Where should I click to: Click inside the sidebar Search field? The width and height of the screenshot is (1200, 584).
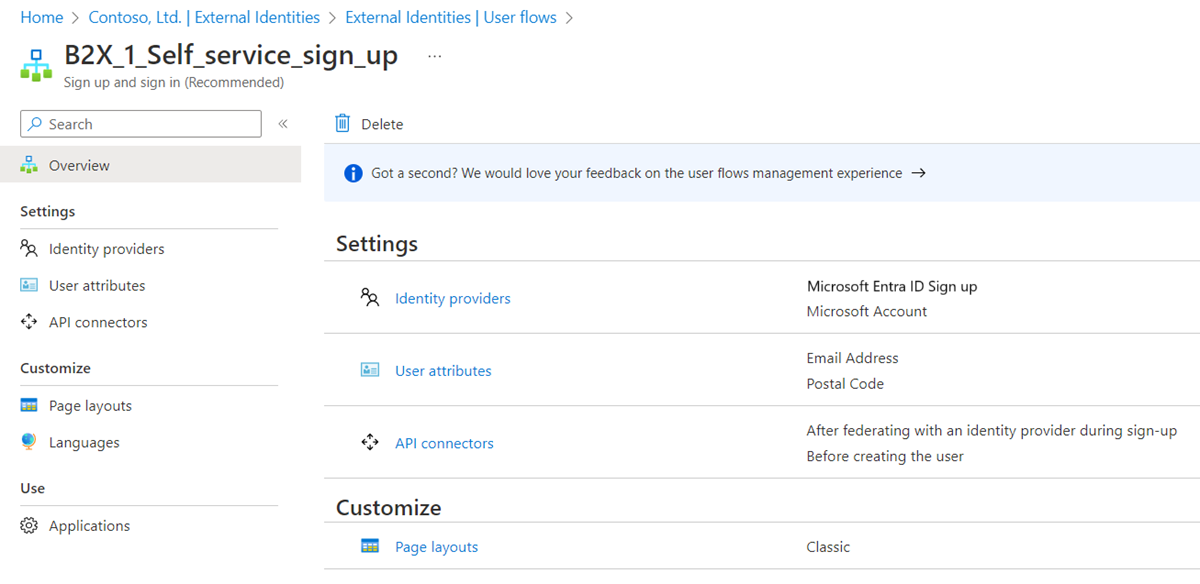tap(140, 123)
